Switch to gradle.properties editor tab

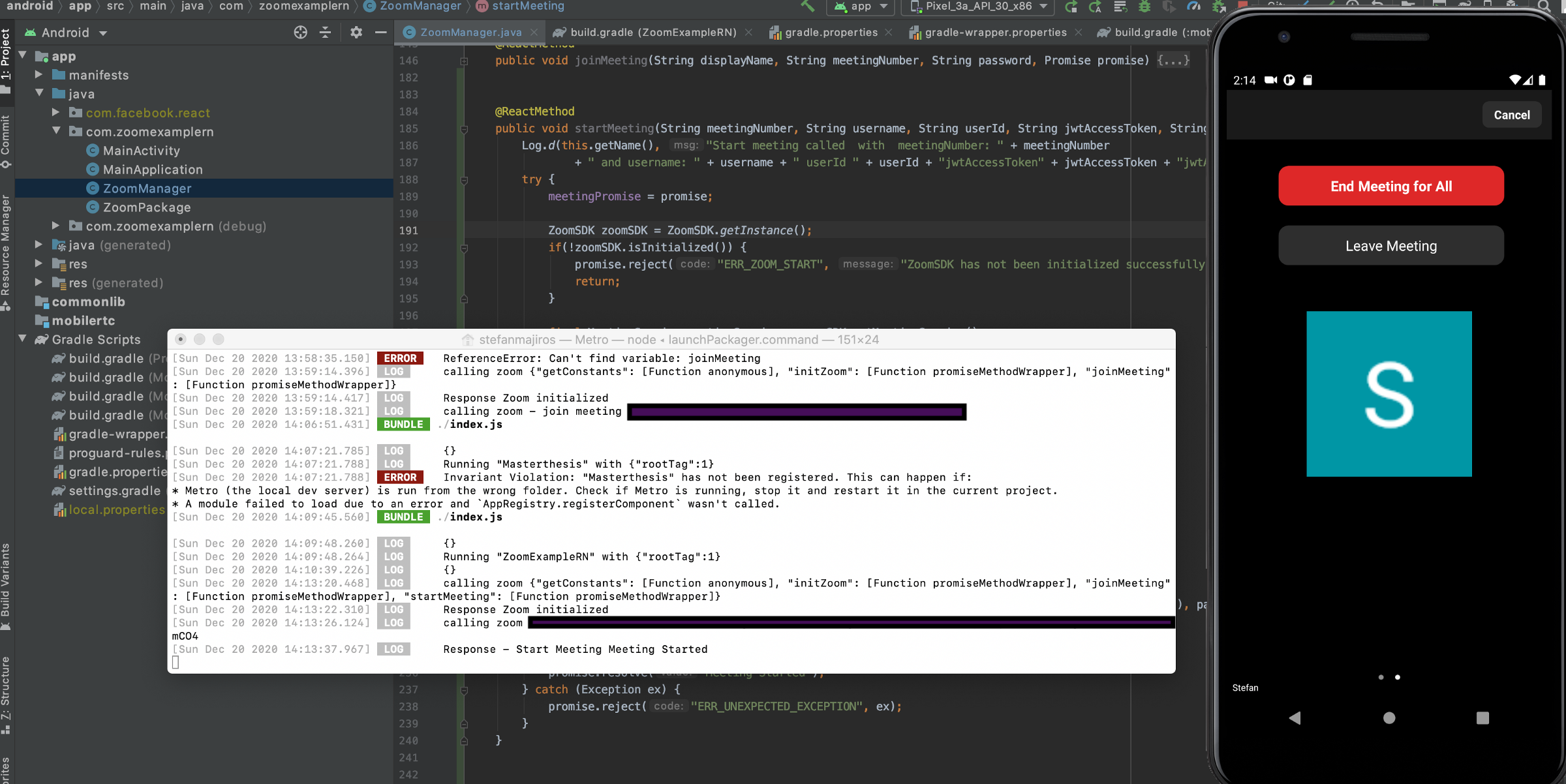coord(831,33)
